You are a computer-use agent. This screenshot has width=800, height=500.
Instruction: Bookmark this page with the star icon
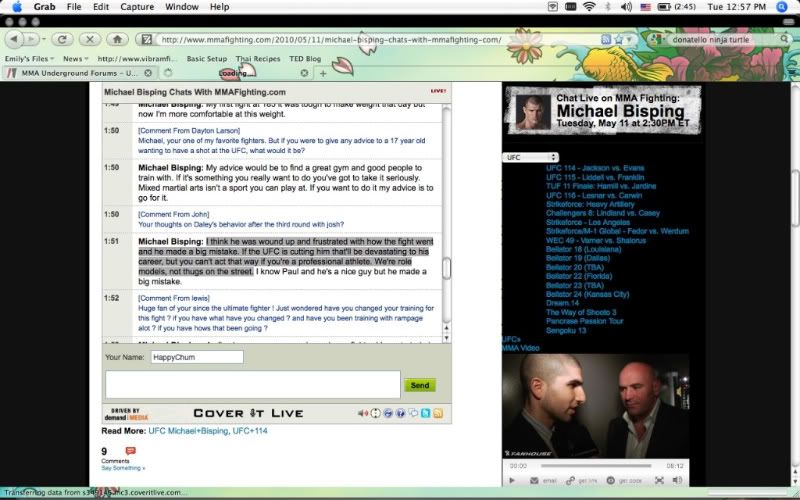(x=619, y=39)
